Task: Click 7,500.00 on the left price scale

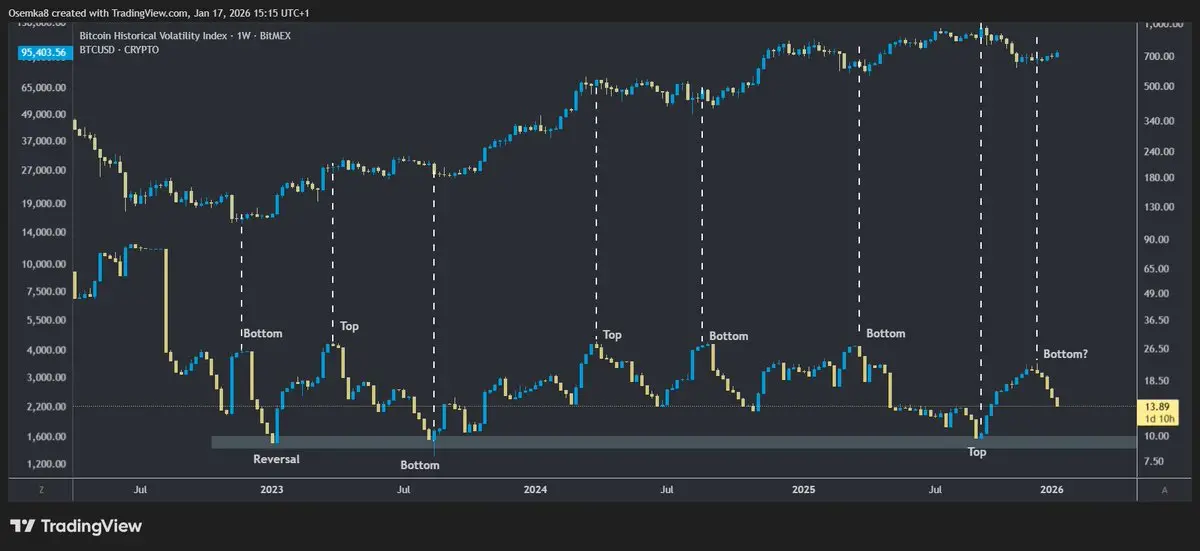Action: click(x=46, y=293)
